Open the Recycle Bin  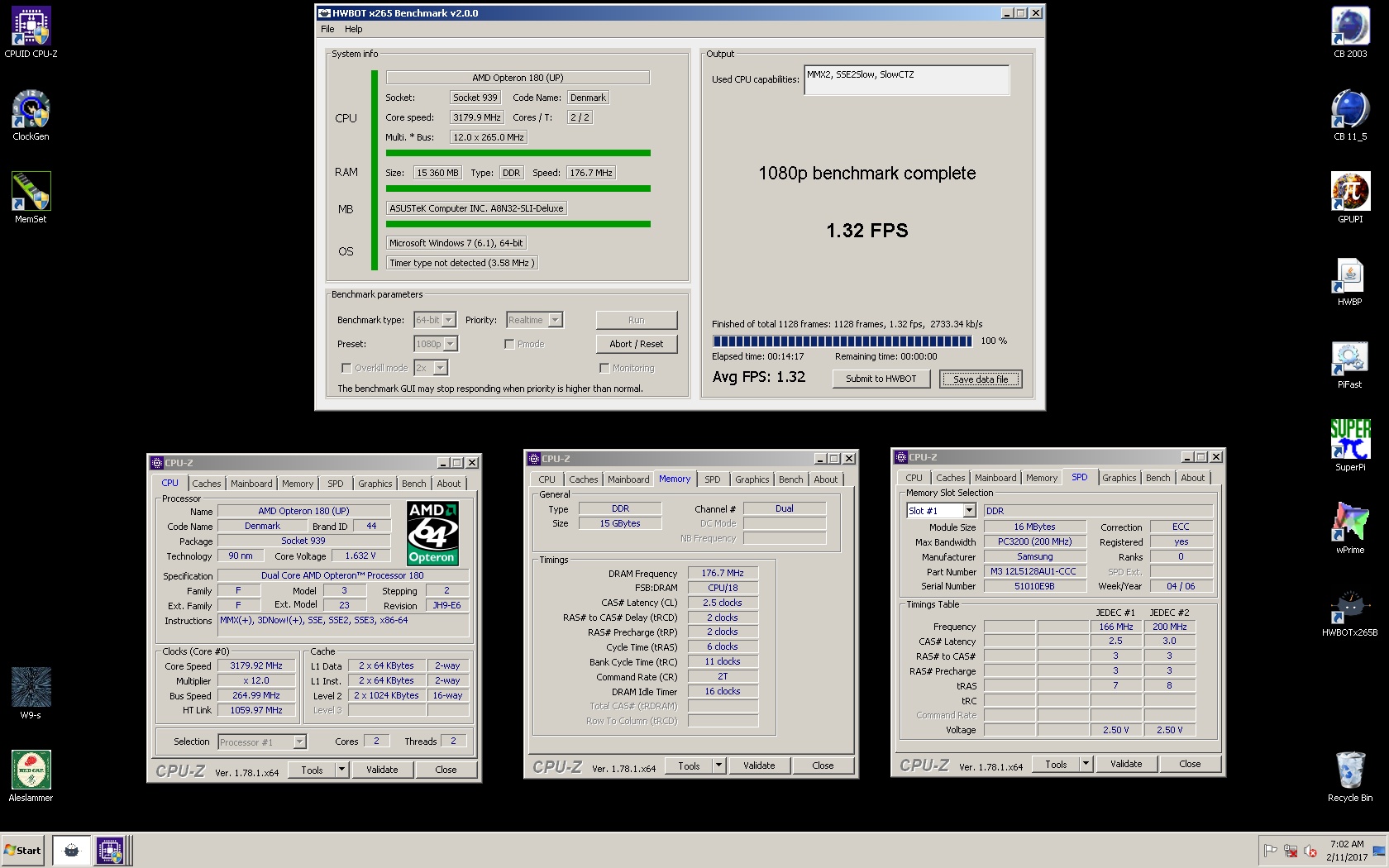[1350, 775]
